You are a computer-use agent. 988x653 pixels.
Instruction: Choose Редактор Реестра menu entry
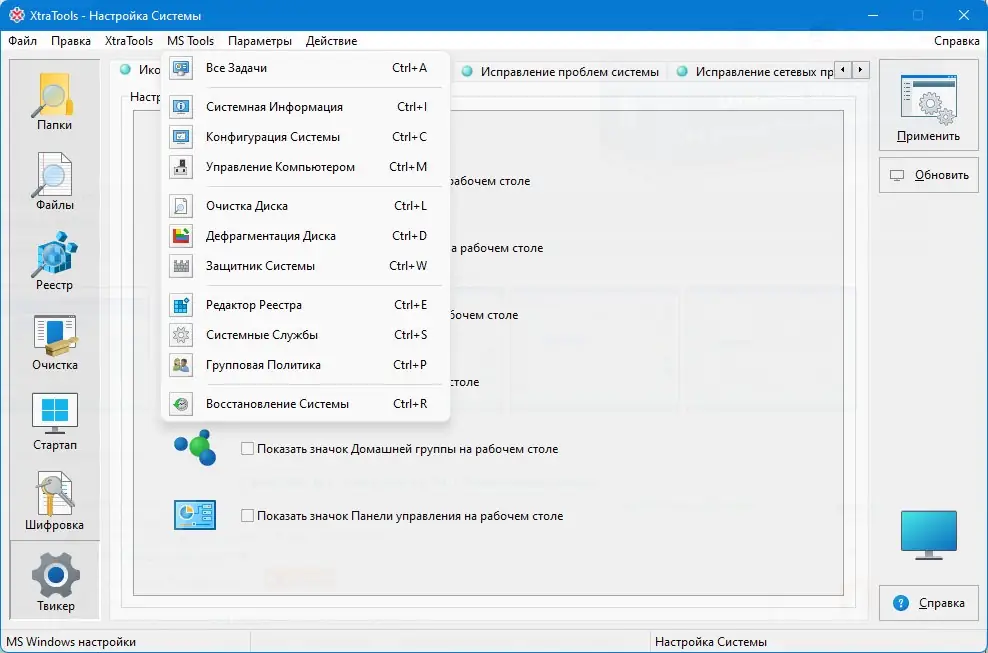pyautogui.click(x=306, y=305)
